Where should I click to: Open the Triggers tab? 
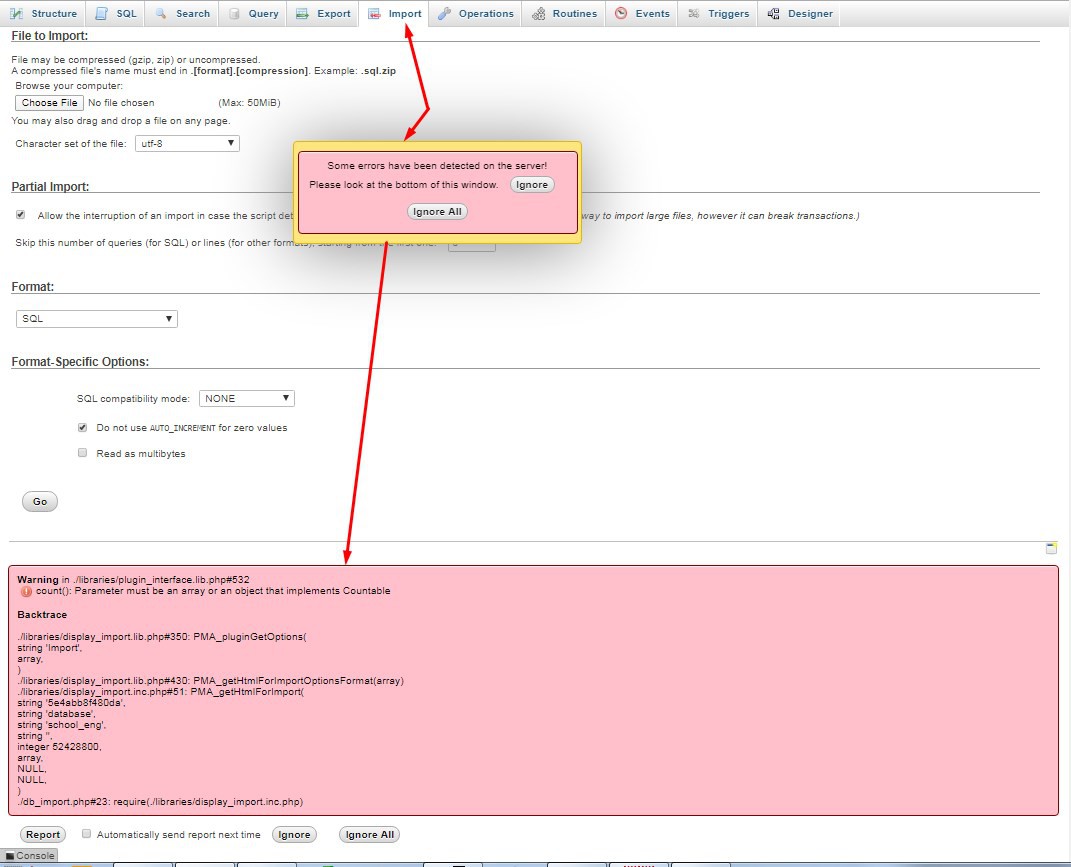(x=718, y=14)
